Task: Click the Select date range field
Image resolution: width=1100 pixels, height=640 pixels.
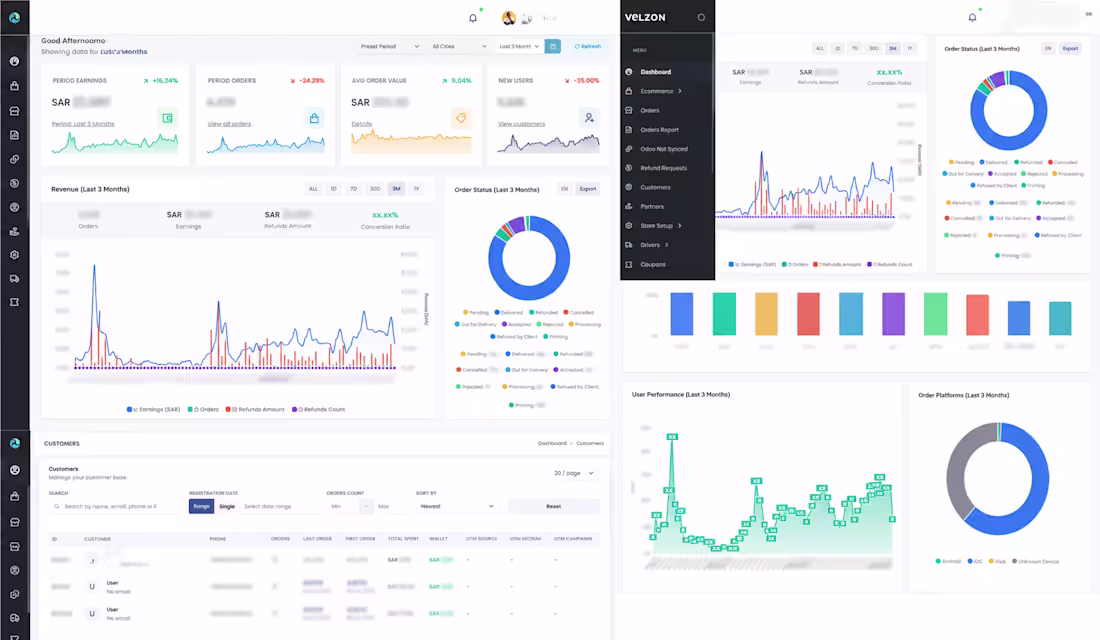Action: [277, 506]
